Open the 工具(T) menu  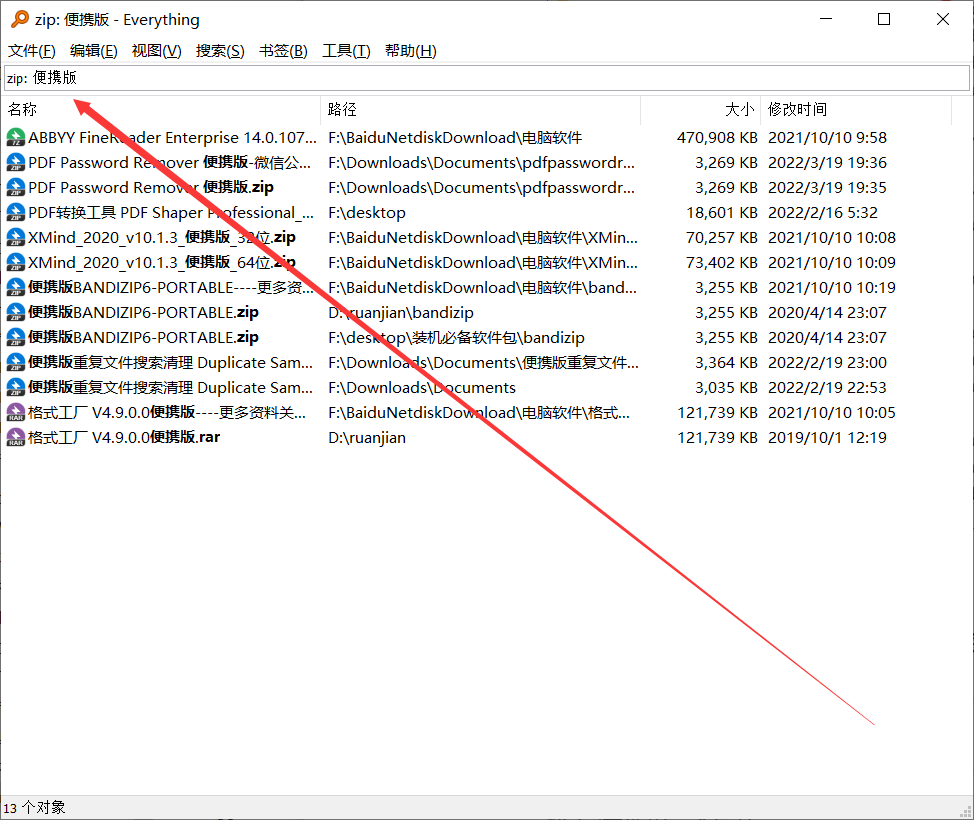point(346,51)
